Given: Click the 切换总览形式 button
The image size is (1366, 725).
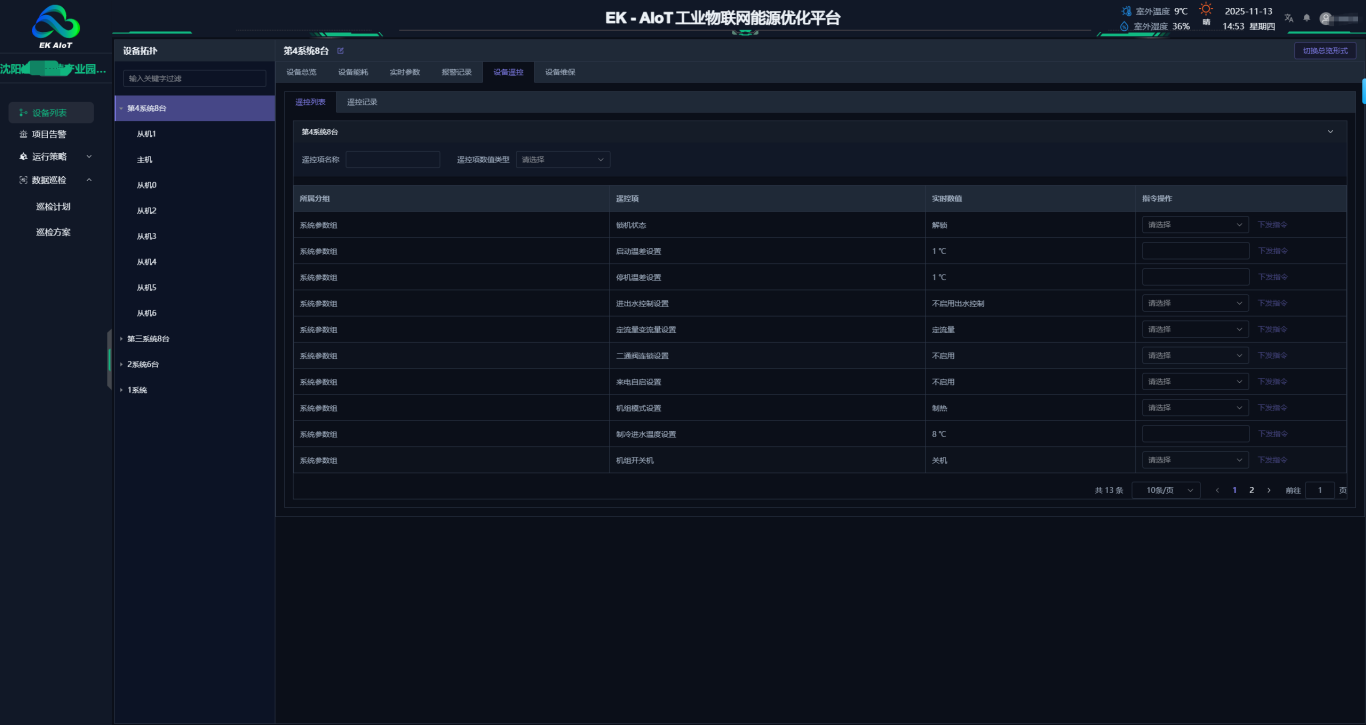Looking at the screenshot, I should pos(1325,50).
